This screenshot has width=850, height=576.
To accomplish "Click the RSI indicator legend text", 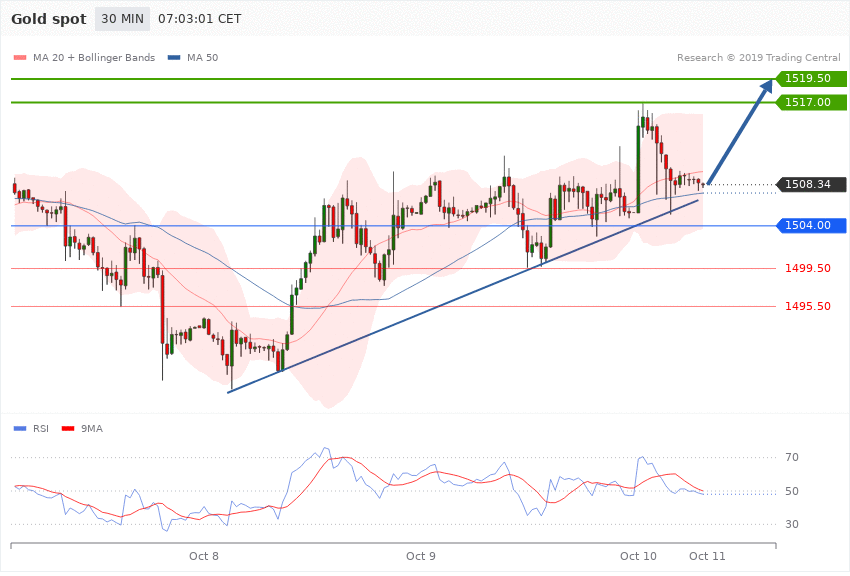I will tap(41, 429).
